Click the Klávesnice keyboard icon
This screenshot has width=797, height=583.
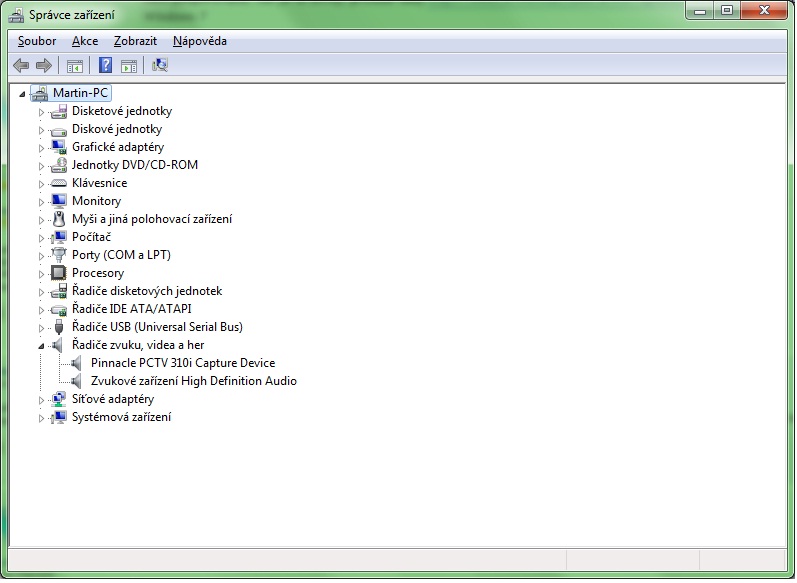pos(59,183)
